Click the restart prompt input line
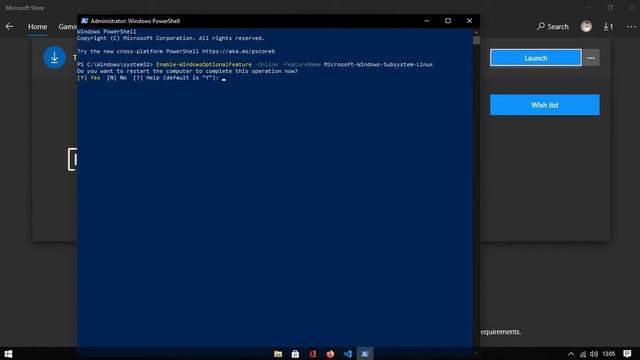Viewport: 640px width, 360px height. pyautogui.click(x=151, y=78)
